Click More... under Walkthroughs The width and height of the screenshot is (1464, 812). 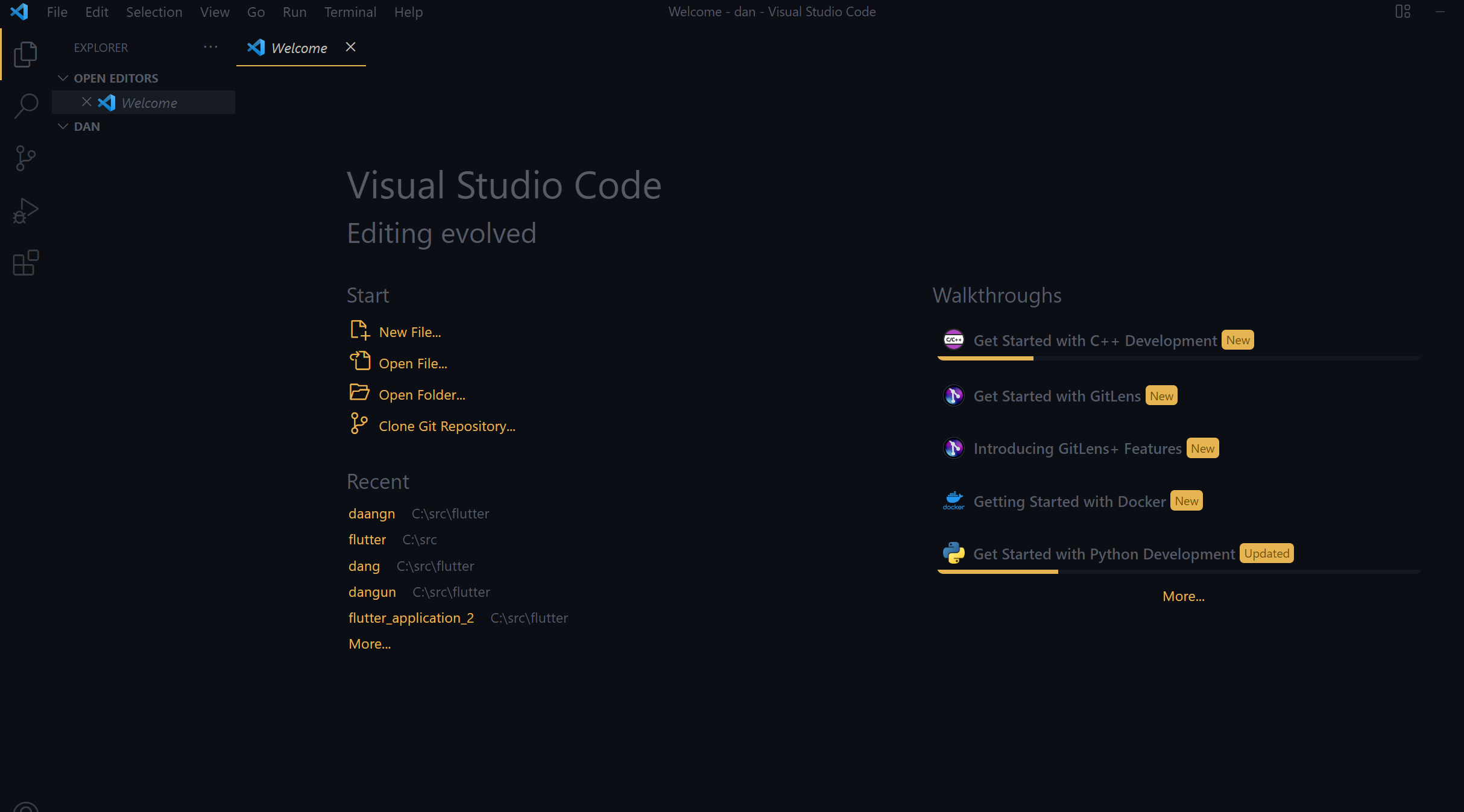pyautogui.click(x=1184, y=596)
